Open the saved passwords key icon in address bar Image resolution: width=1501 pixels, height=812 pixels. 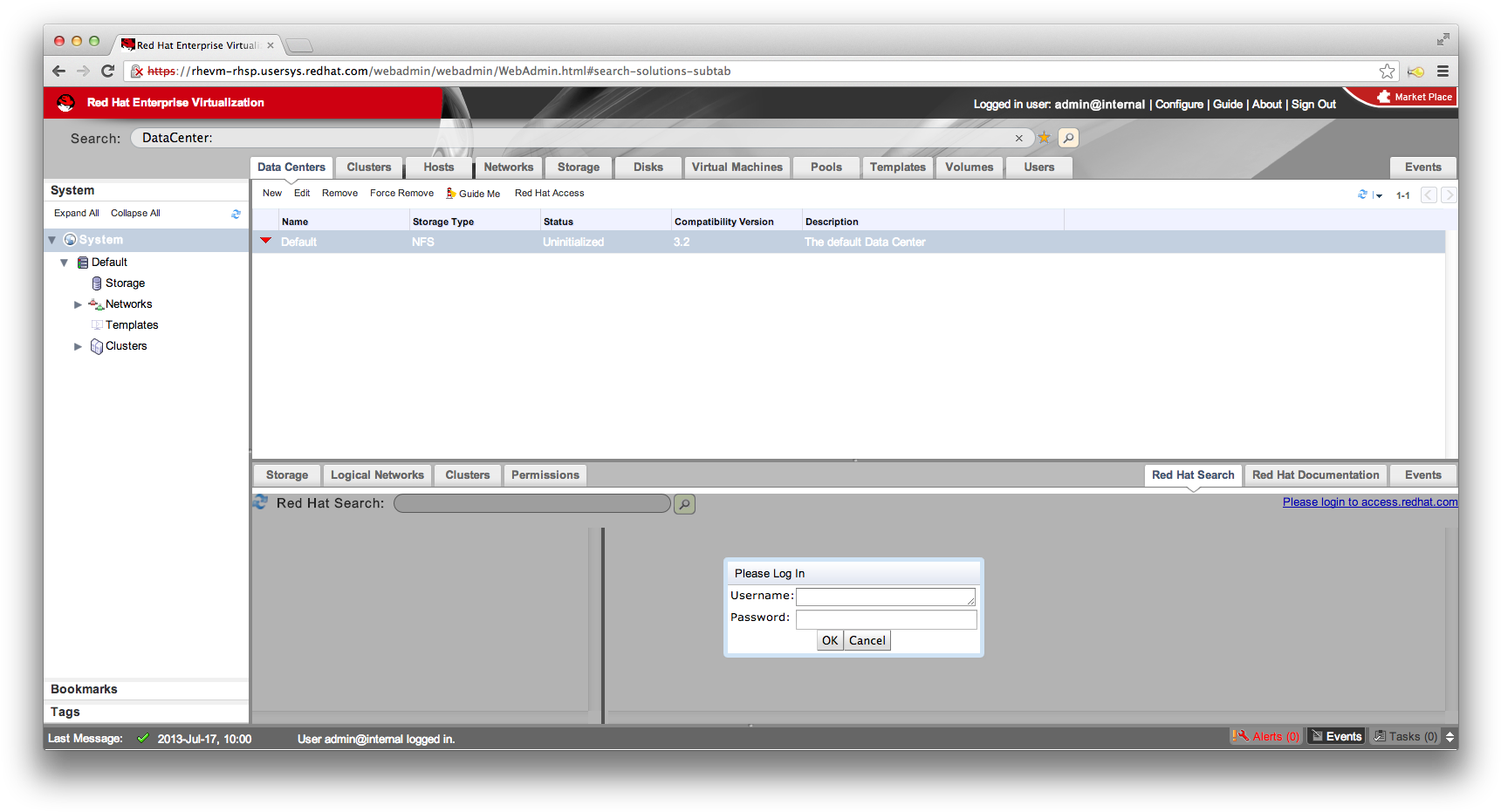click(x=1415, y=72)
